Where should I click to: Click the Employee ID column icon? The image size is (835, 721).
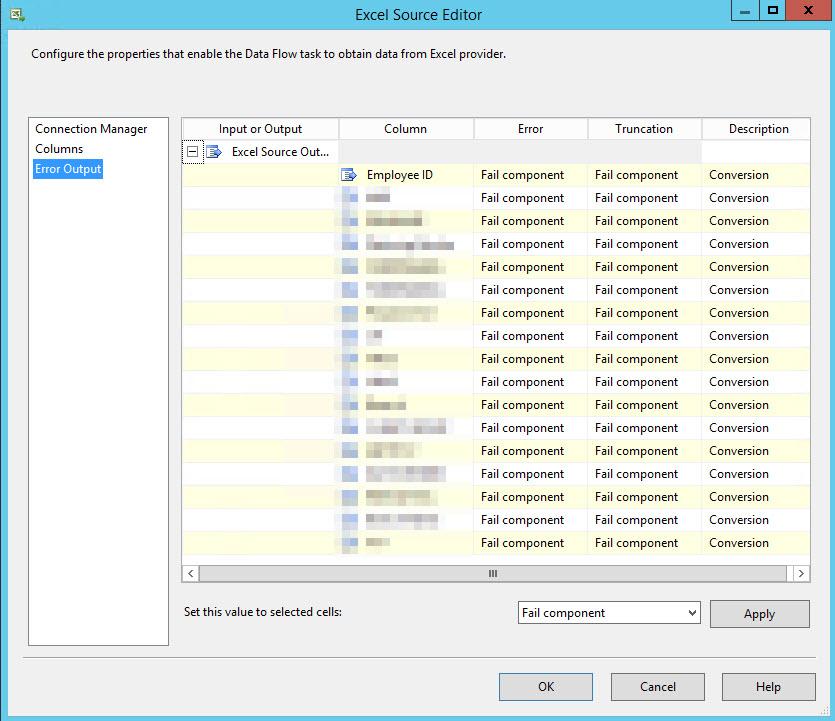pyautogui.click(x=349, y=175)
